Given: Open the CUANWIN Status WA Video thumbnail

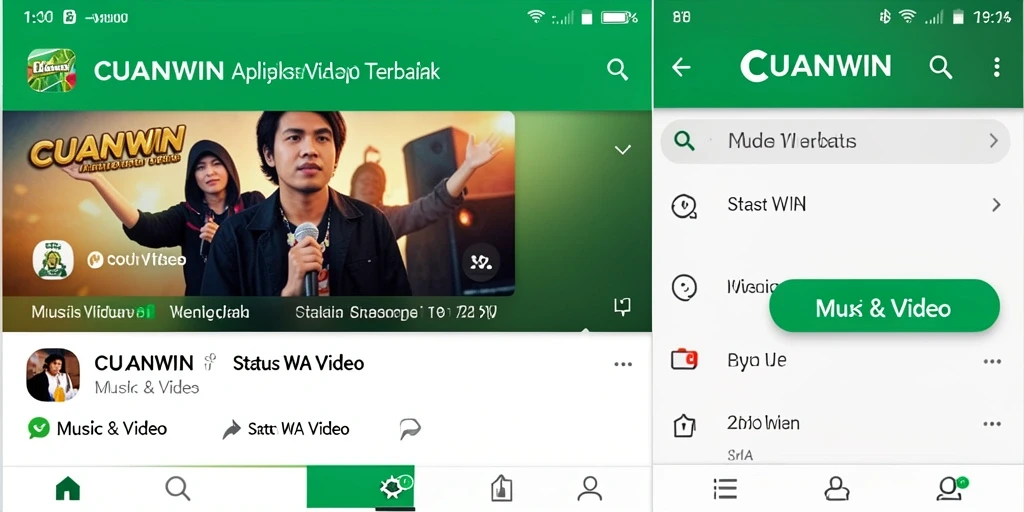Looking at the screenshot, I should [x=53, y=374].
